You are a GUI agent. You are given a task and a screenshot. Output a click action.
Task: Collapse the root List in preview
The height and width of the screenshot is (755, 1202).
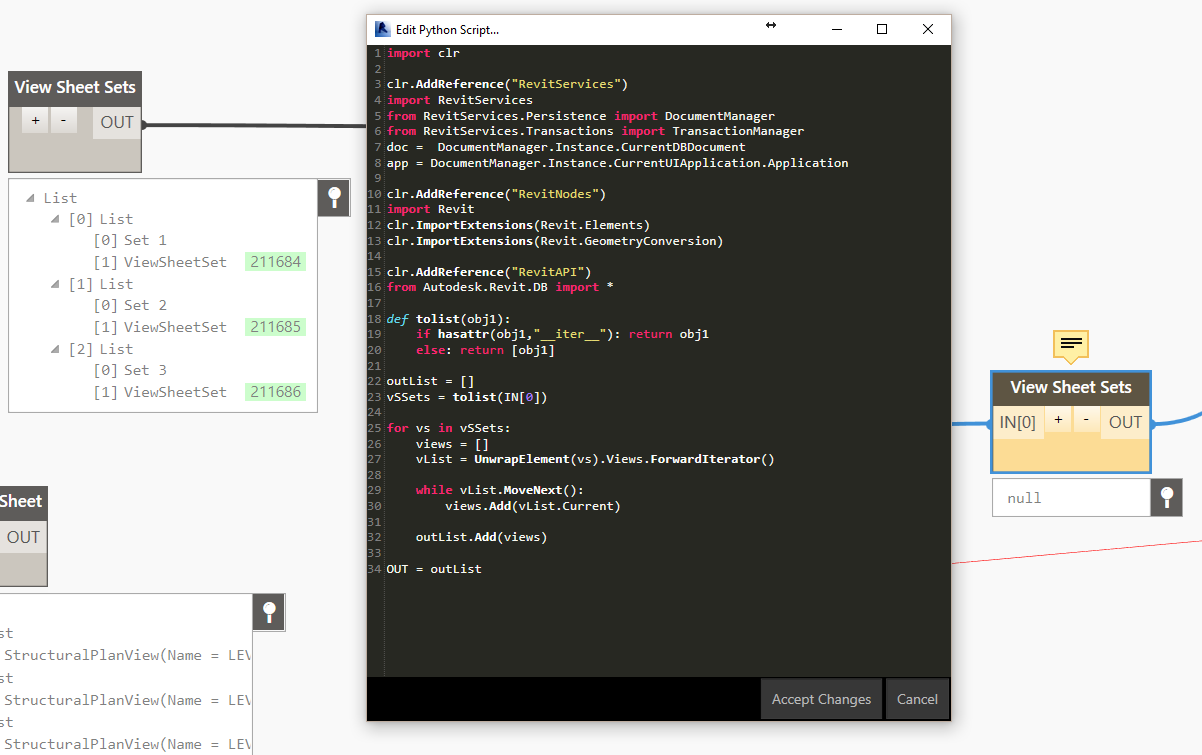31,198
